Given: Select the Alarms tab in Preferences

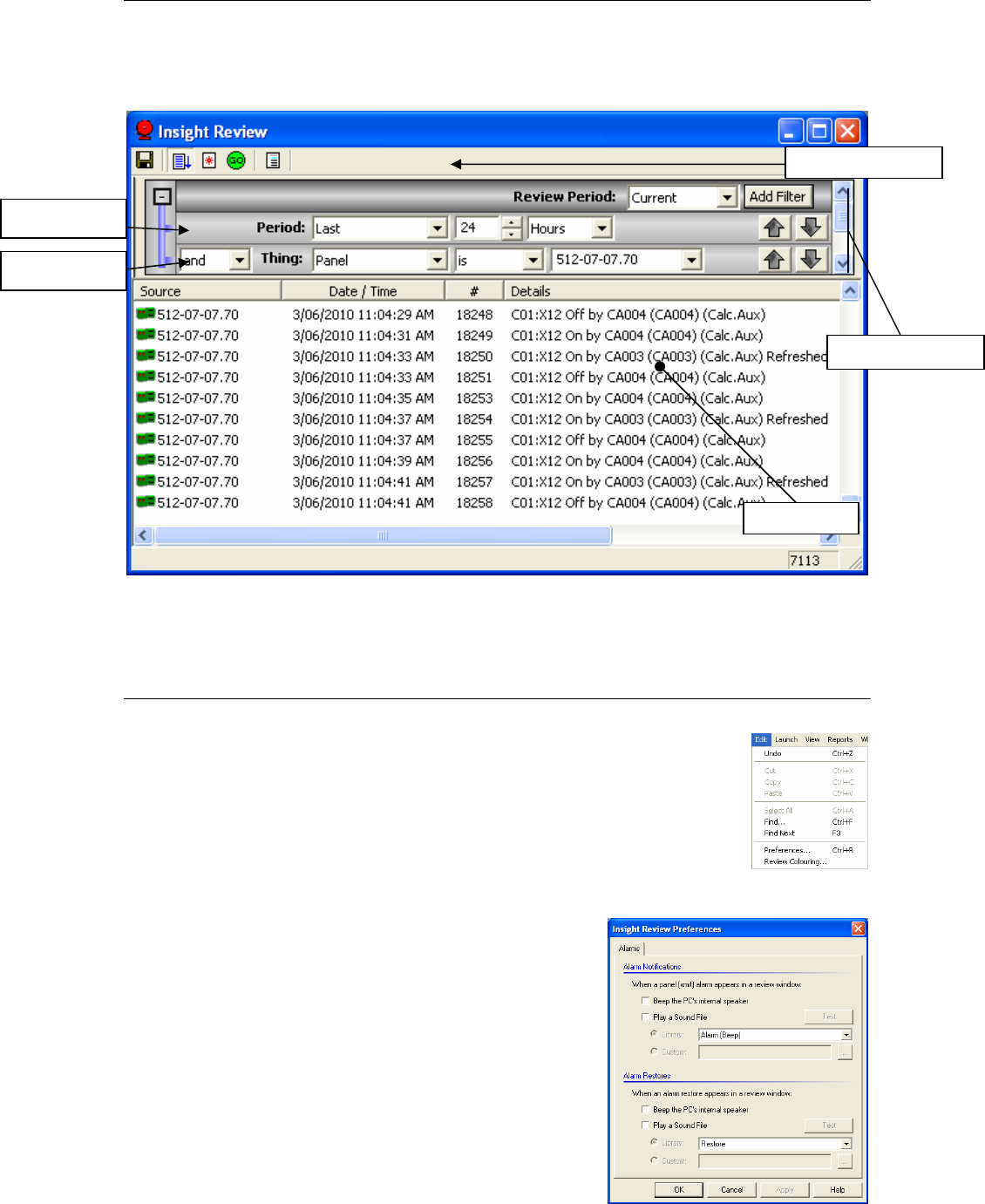Looking at the screenshot, I should point(629,949).
